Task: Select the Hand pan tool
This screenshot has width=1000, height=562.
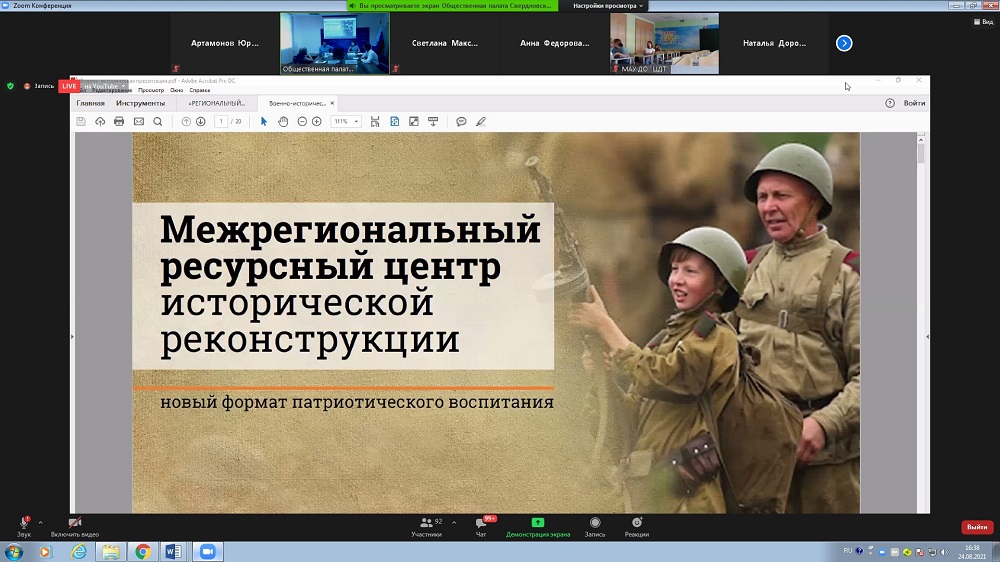Action: point(283,121)
